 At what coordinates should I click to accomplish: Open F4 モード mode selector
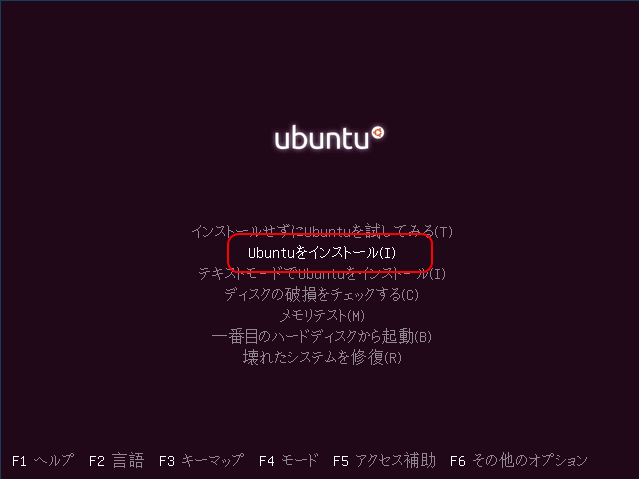point(289,461)
